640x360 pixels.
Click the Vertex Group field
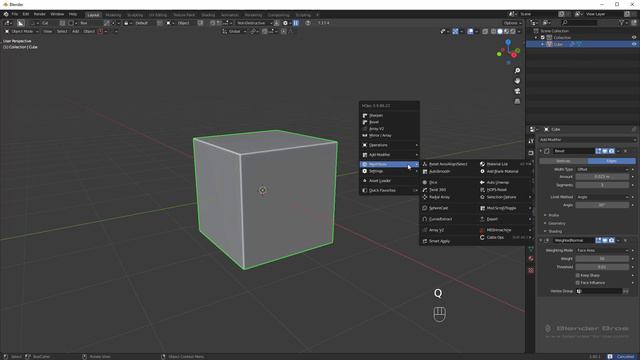point(599,291)
